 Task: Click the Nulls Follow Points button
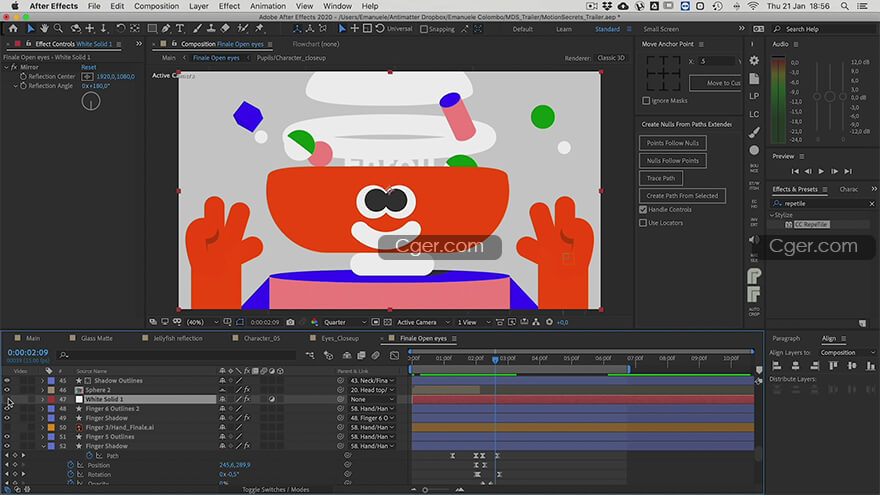pos(672,161)
